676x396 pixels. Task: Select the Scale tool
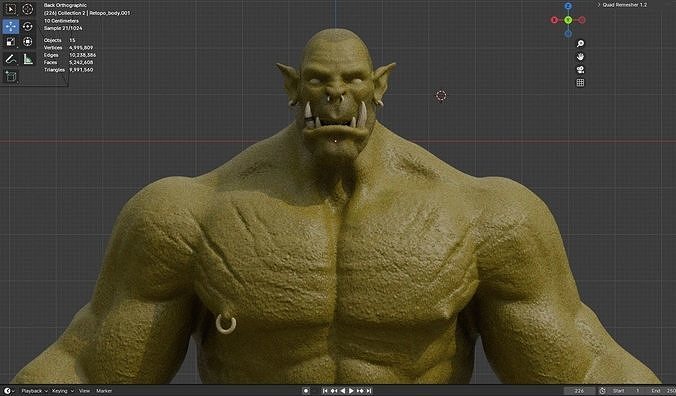click(11, 42)
